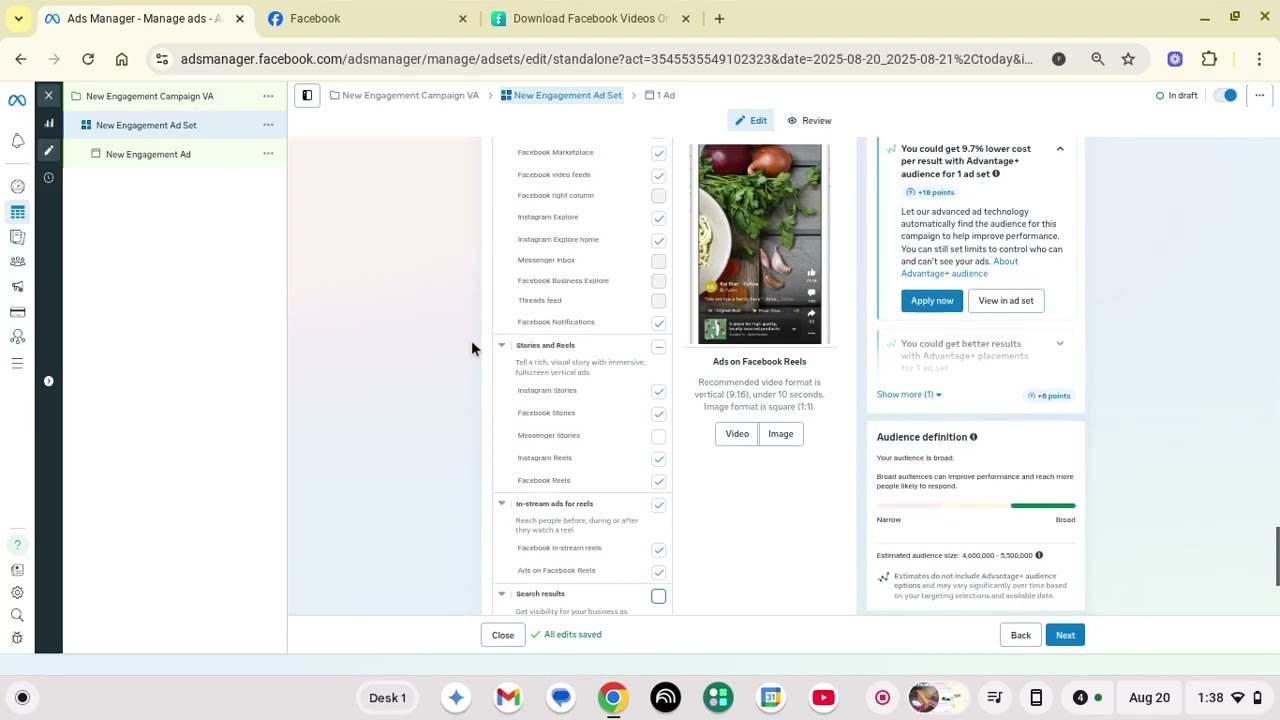Click the Apply now button

tap(932, 301)
